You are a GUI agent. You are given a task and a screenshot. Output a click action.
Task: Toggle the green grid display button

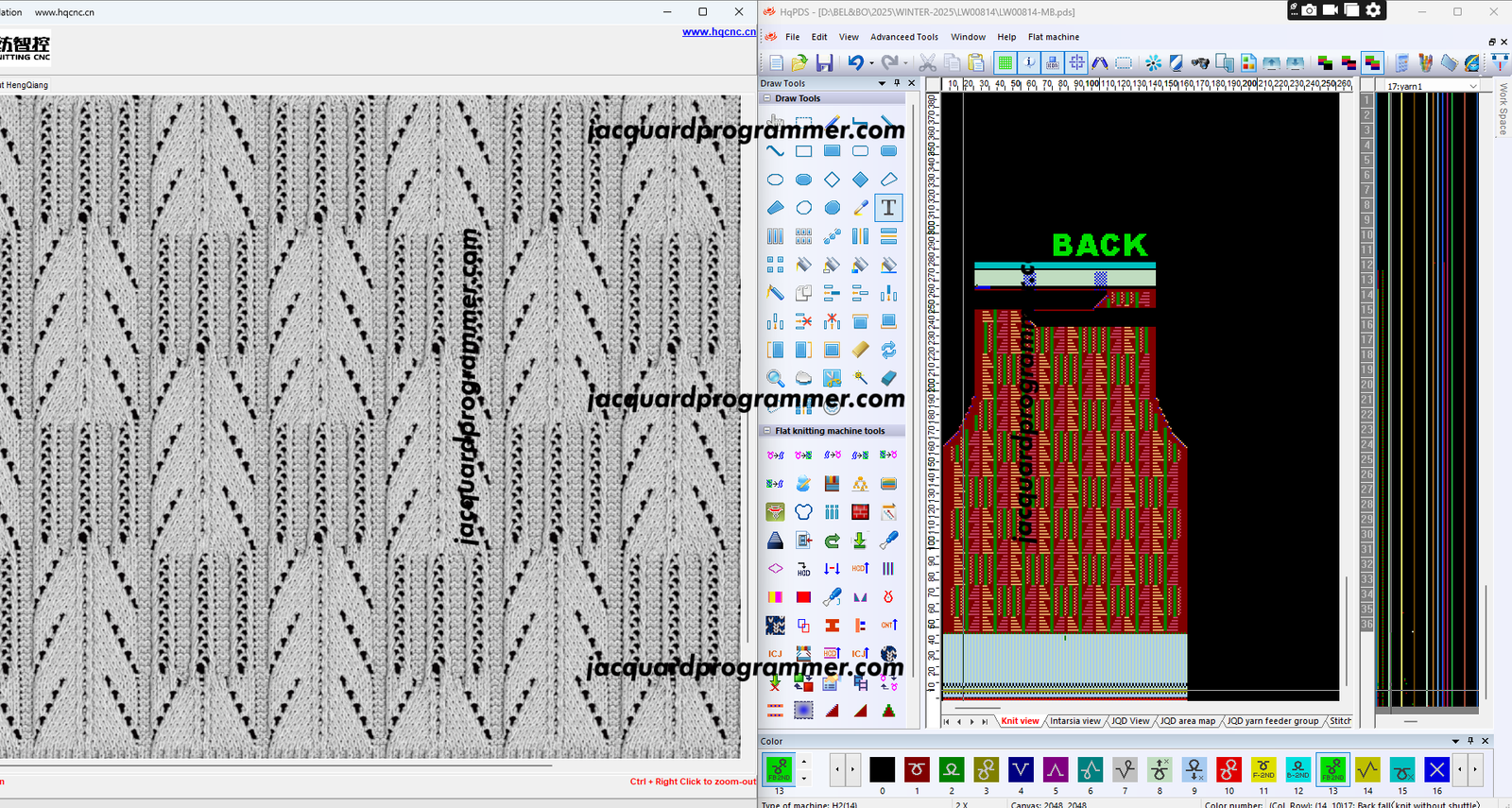[1005, 63]
